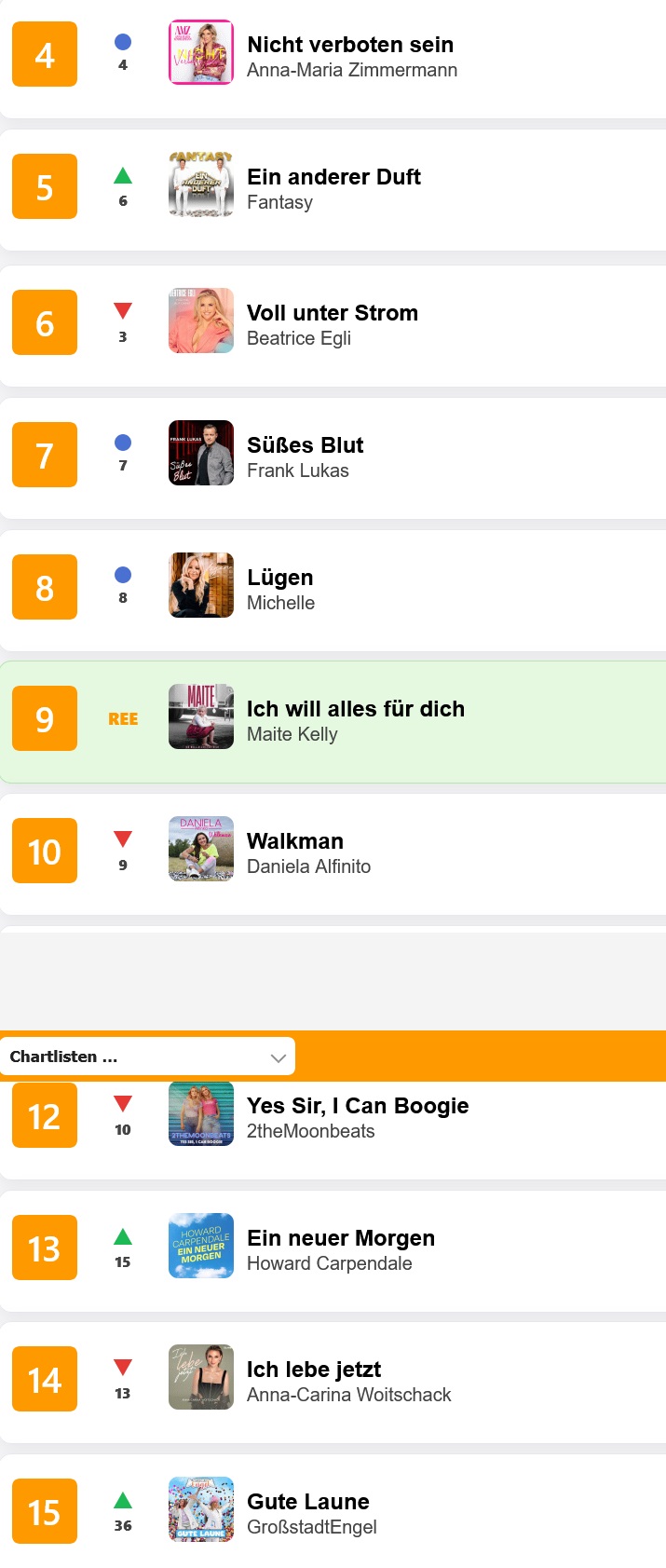Click the orange rank 4 badge

(45, 55)
